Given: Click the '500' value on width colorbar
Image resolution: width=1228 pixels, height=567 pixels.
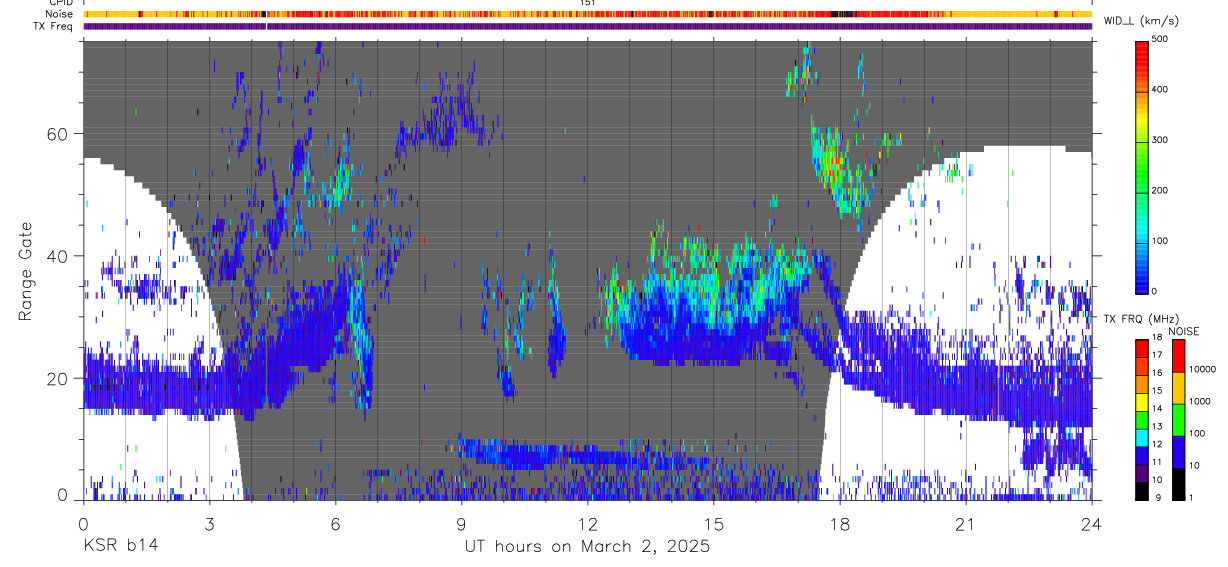Looking at the screenshot, I should pyautogui.click(x=1162, y=40).
